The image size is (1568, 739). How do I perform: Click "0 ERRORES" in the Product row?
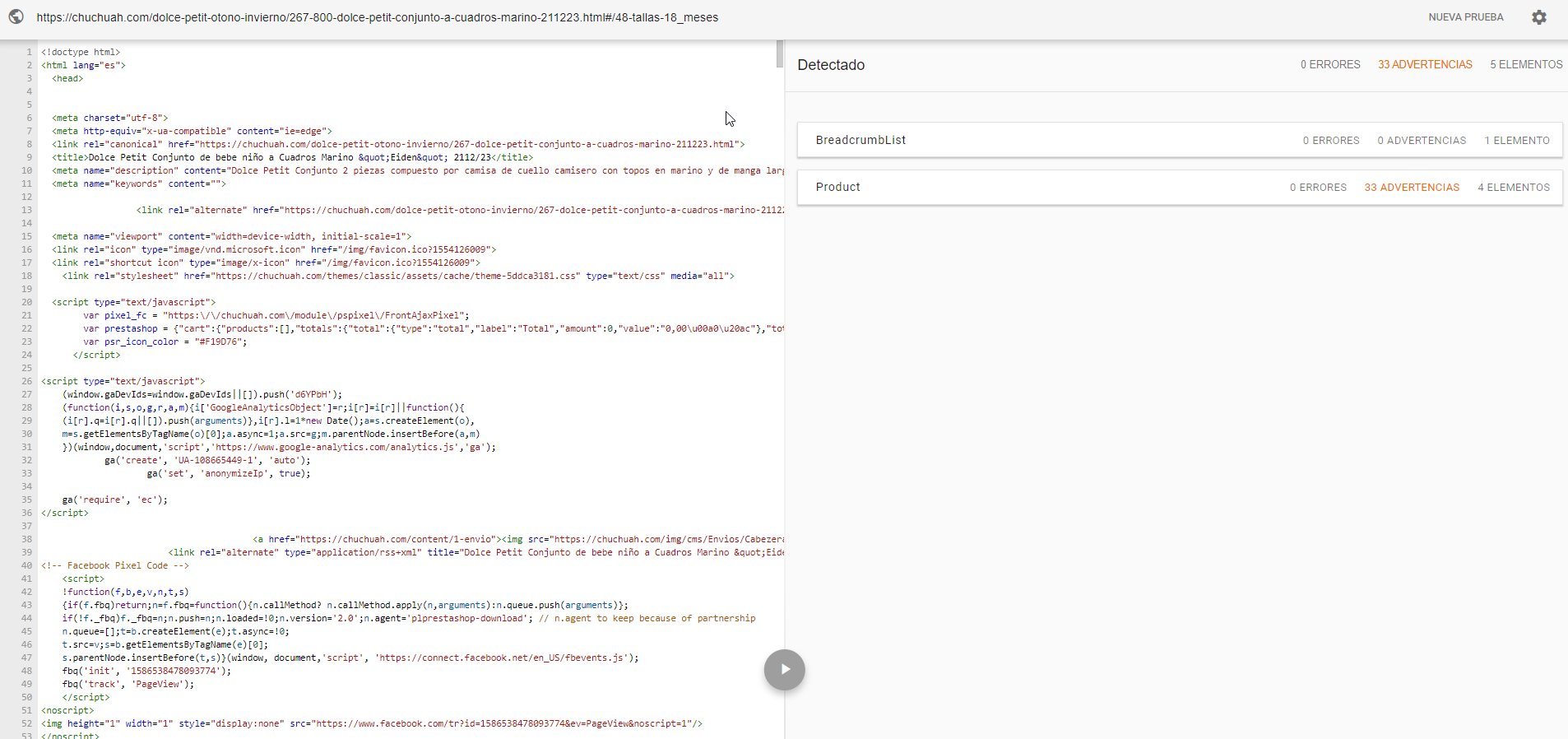click(1318, 188)
